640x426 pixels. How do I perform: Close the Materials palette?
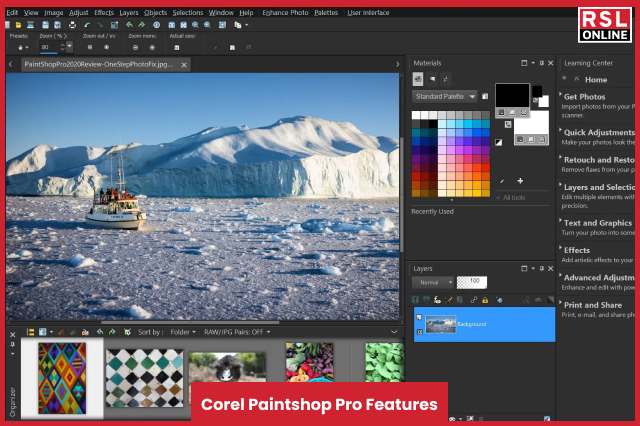pos(551,63)
